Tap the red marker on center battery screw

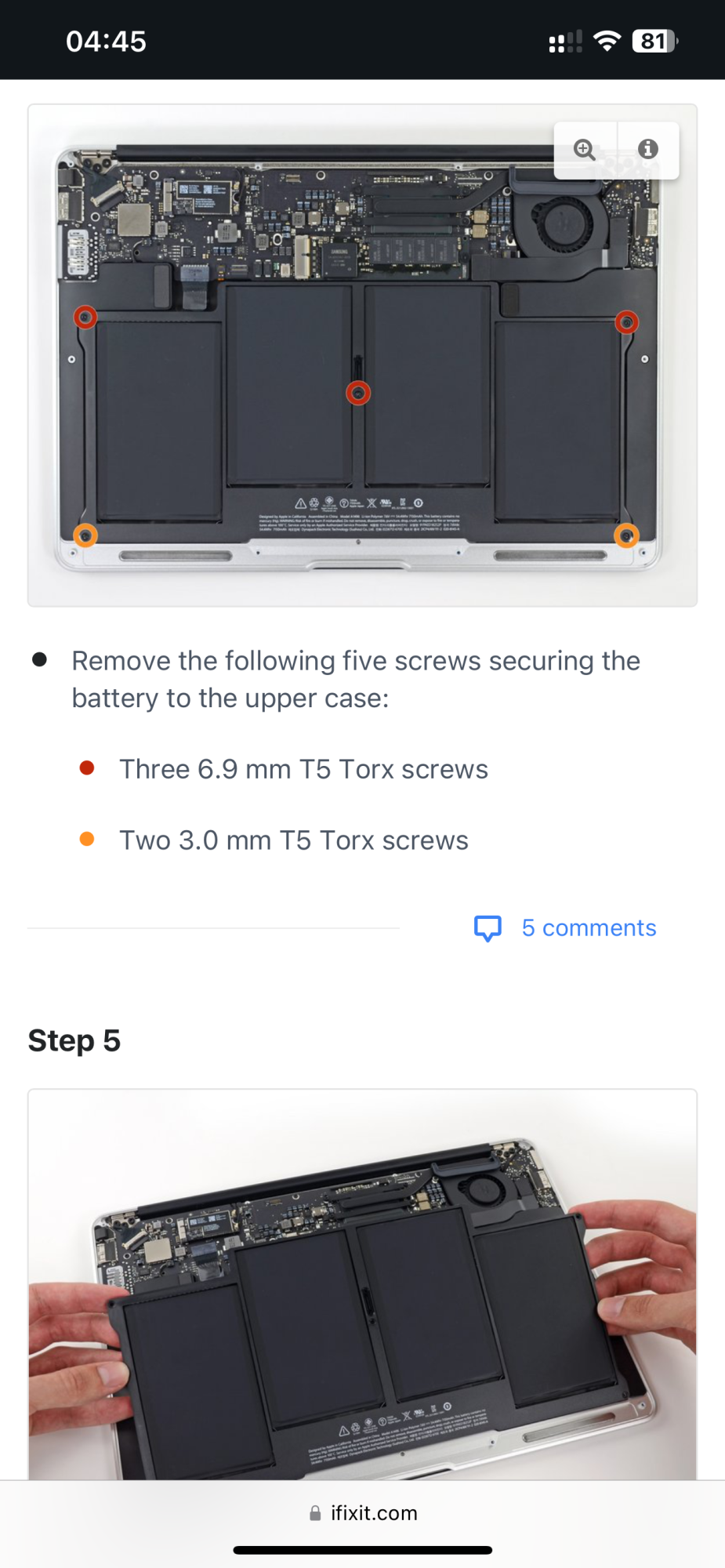(x=358, y=393)
